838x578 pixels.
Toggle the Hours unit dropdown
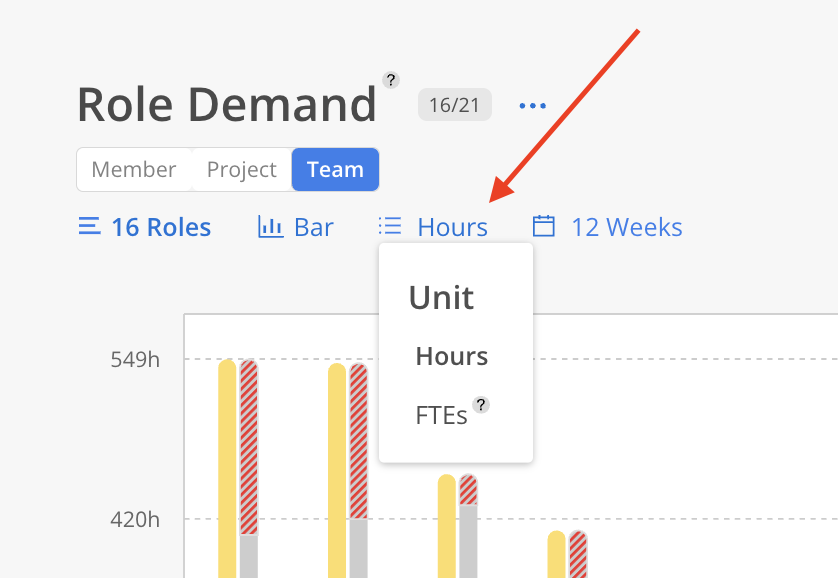tap(433, 227)
